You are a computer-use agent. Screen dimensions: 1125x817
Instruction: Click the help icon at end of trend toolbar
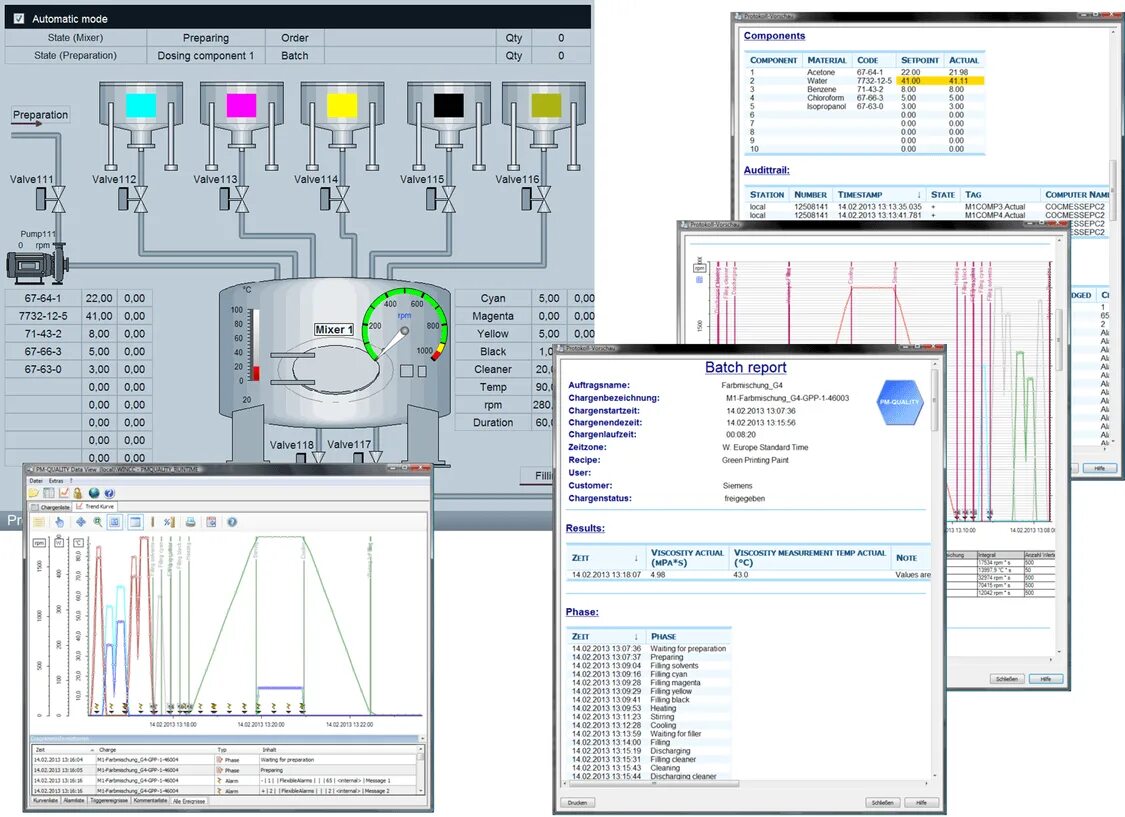coord(232,522)
